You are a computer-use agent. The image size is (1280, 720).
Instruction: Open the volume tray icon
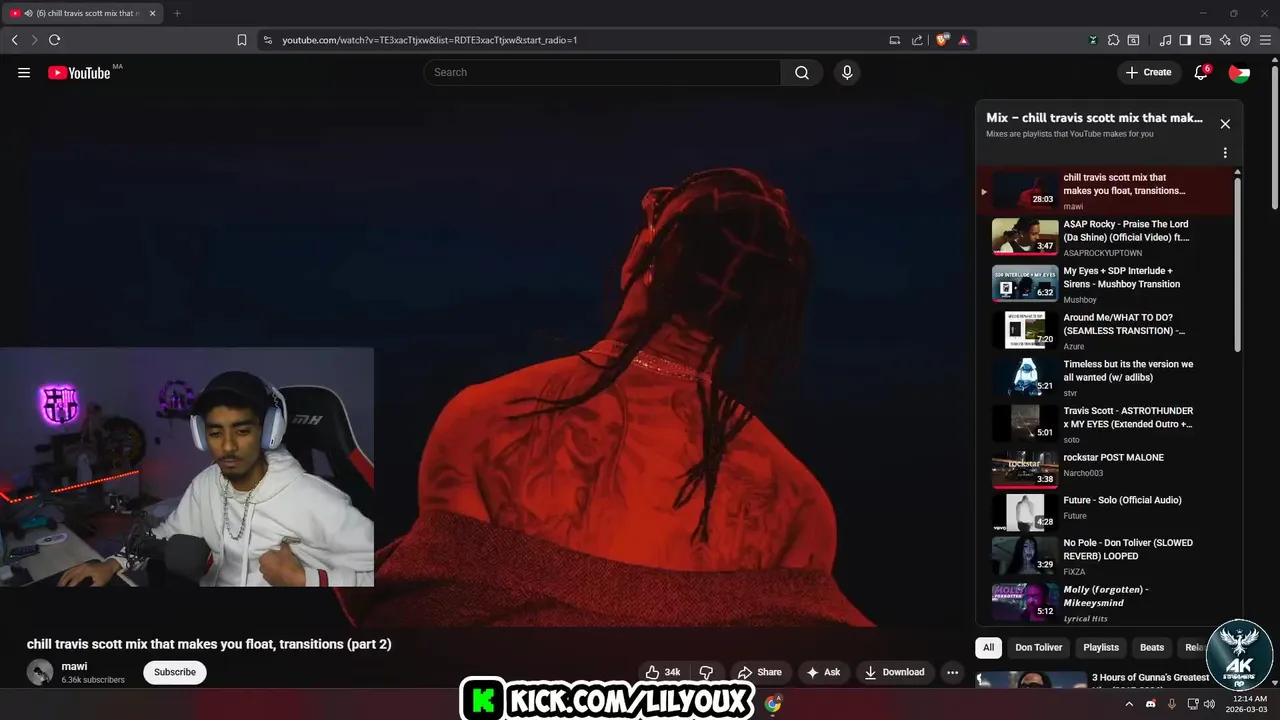pos(1209,704)
